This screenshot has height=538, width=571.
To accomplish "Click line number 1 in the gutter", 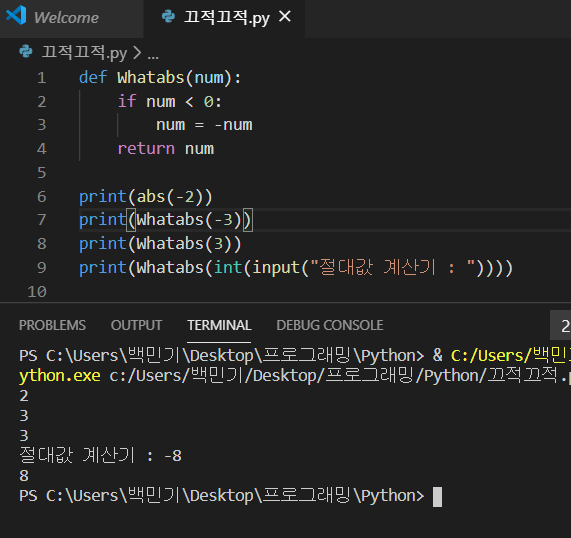I will [42, 78].
